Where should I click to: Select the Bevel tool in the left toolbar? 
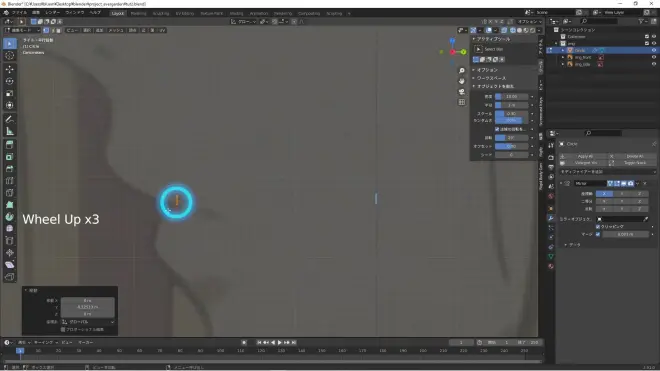10,169
